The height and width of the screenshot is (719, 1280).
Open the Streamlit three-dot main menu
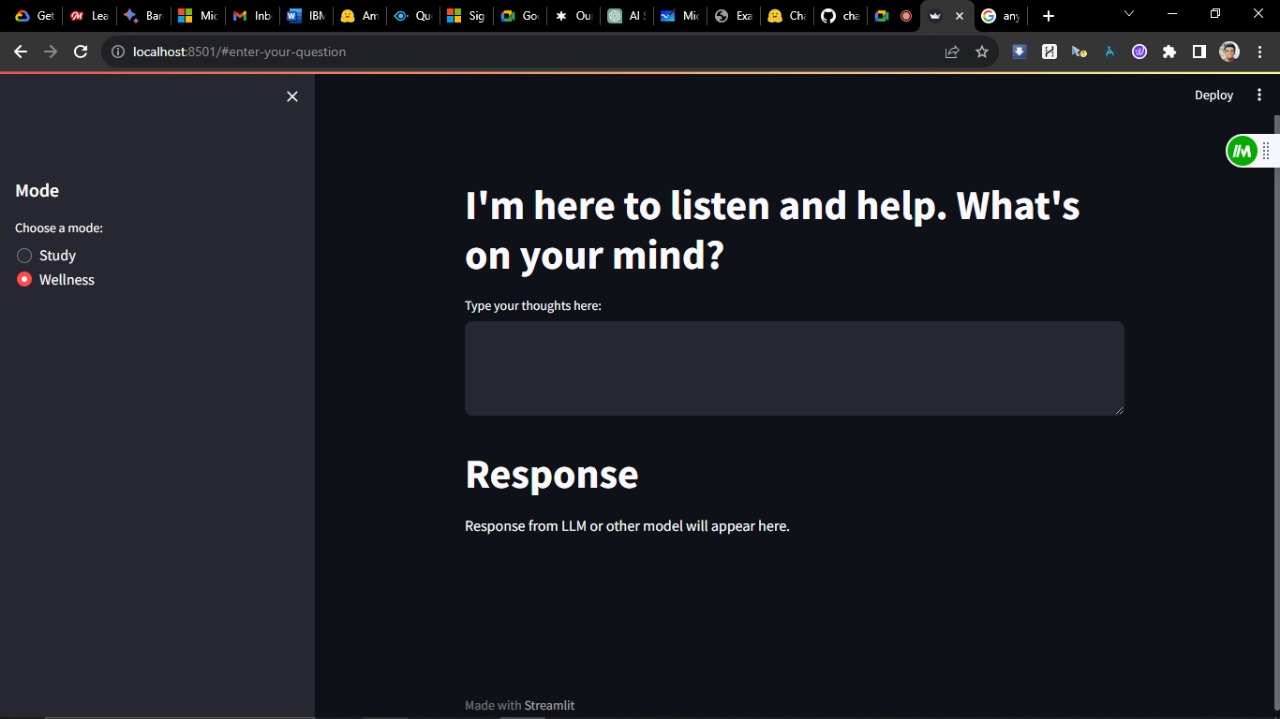tap(1259, 95)
